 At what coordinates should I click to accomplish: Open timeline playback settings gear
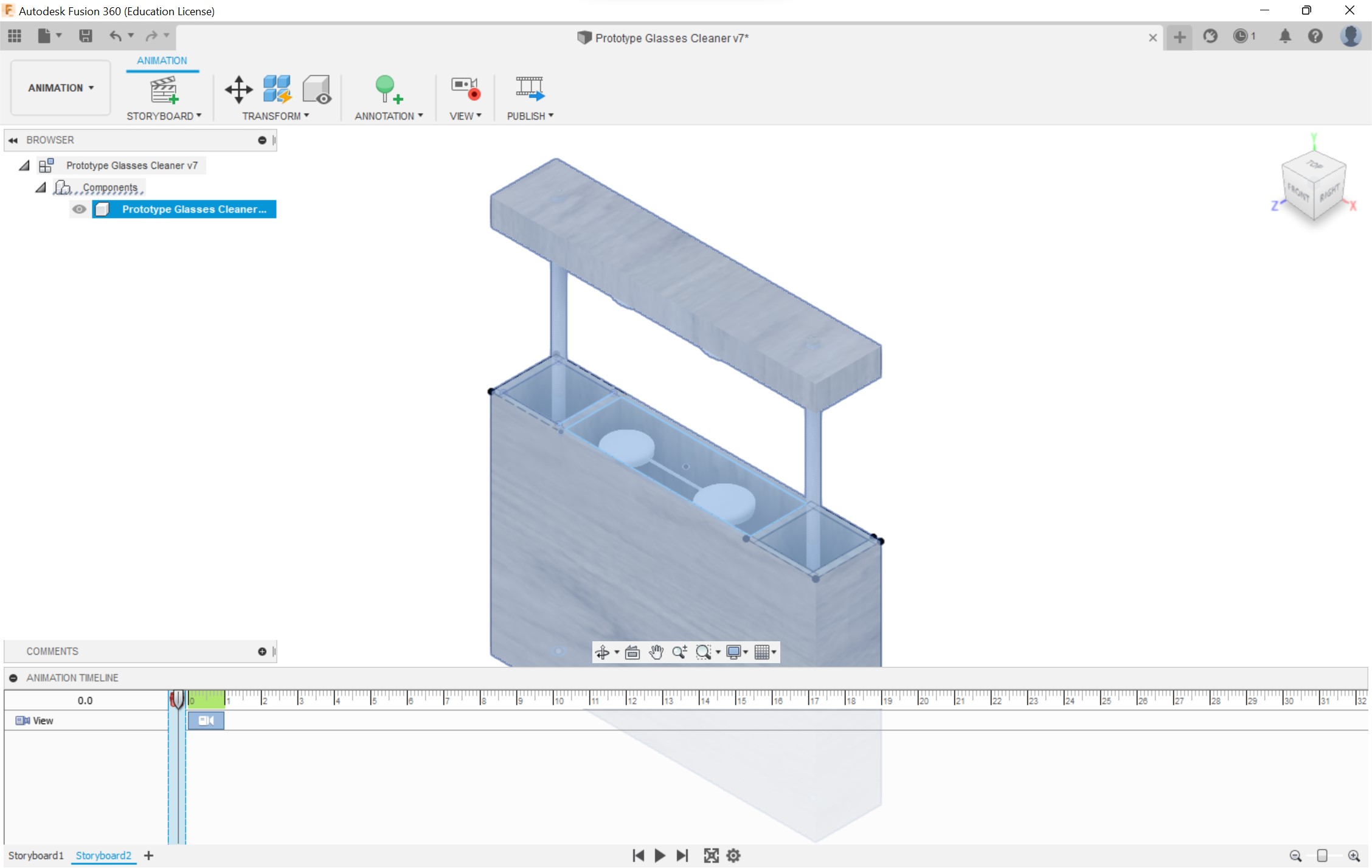pyautogui.click(x=733, y=855)
